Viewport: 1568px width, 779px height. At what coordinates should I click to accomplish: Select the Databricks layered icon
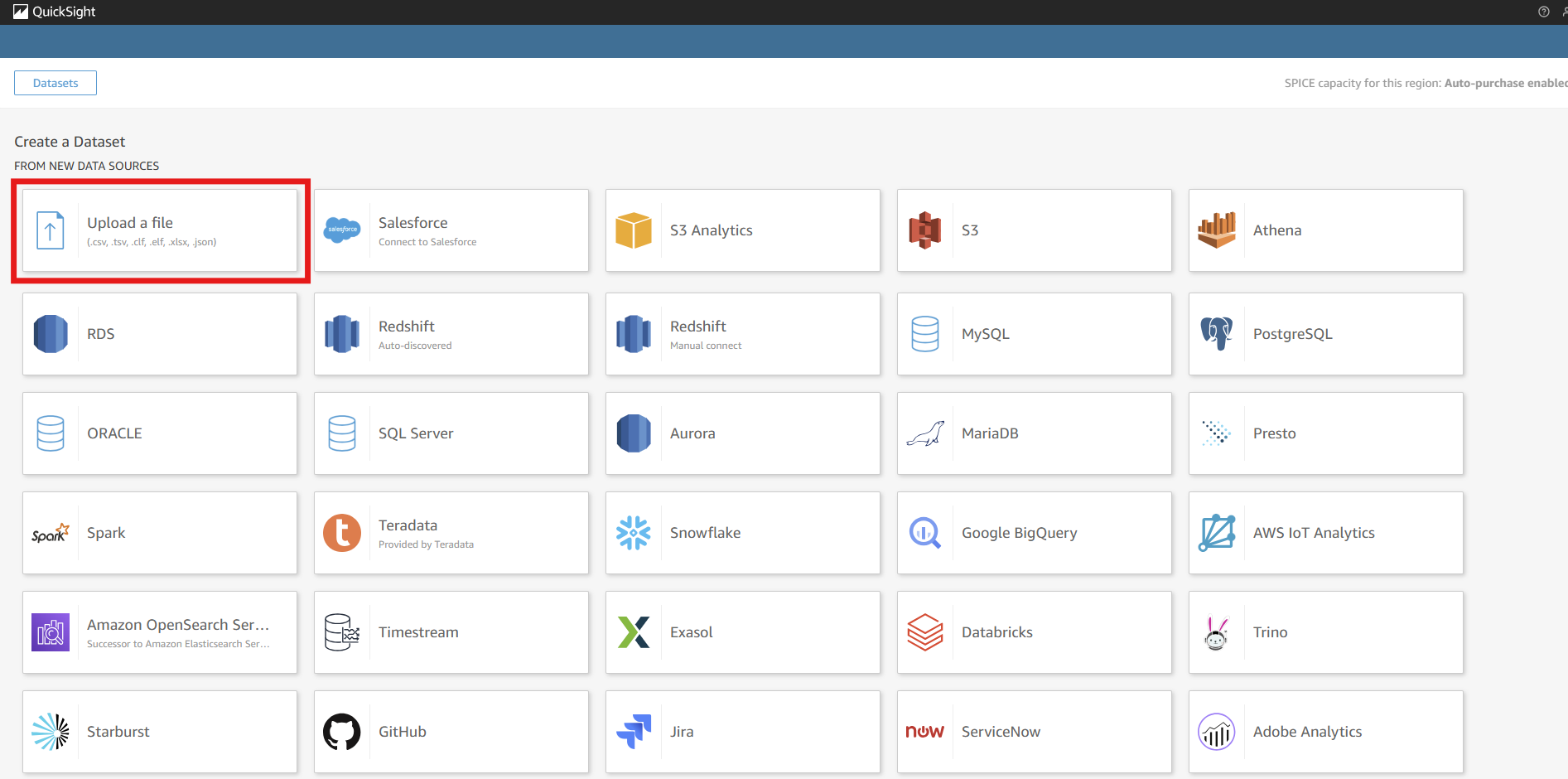pyautogui.click(x=925, y=632)
